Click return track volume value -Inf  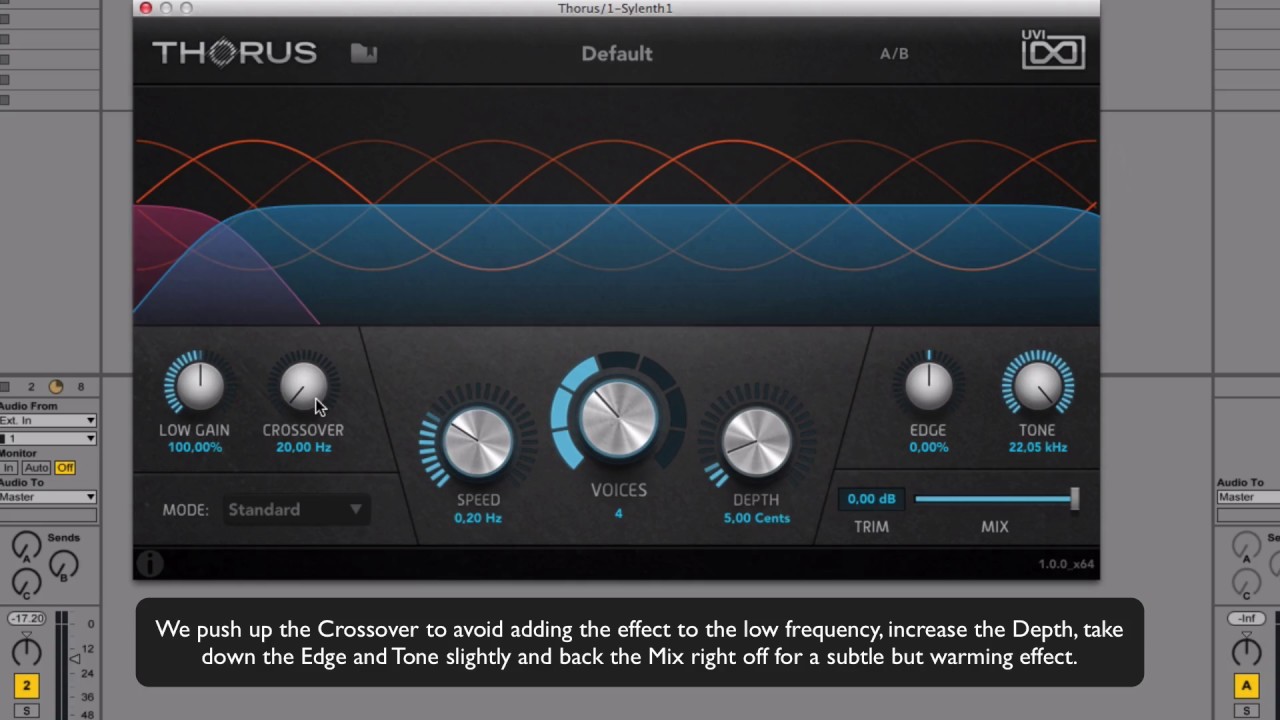1246,619
